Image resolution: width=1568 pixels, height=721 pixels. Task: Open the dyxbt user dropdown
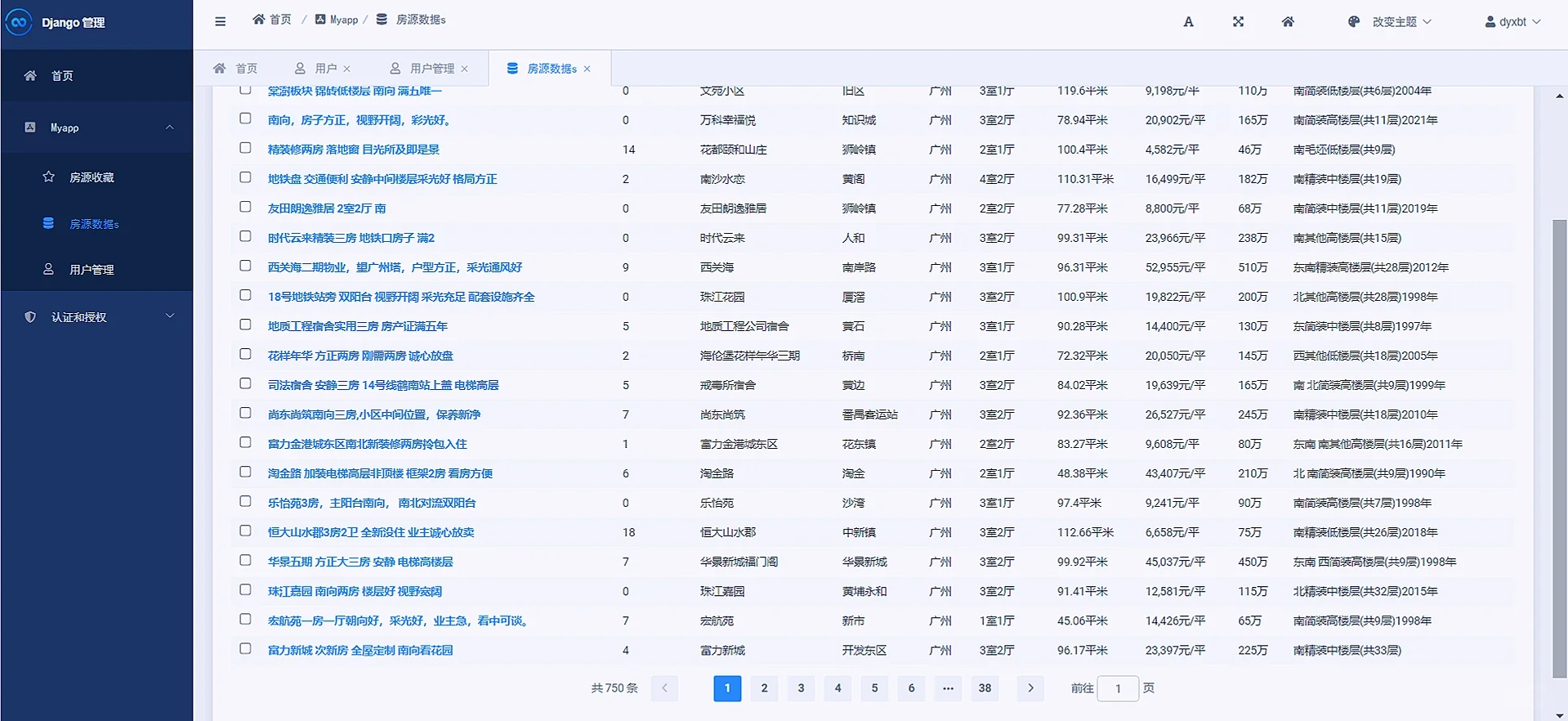point(1512,22)
